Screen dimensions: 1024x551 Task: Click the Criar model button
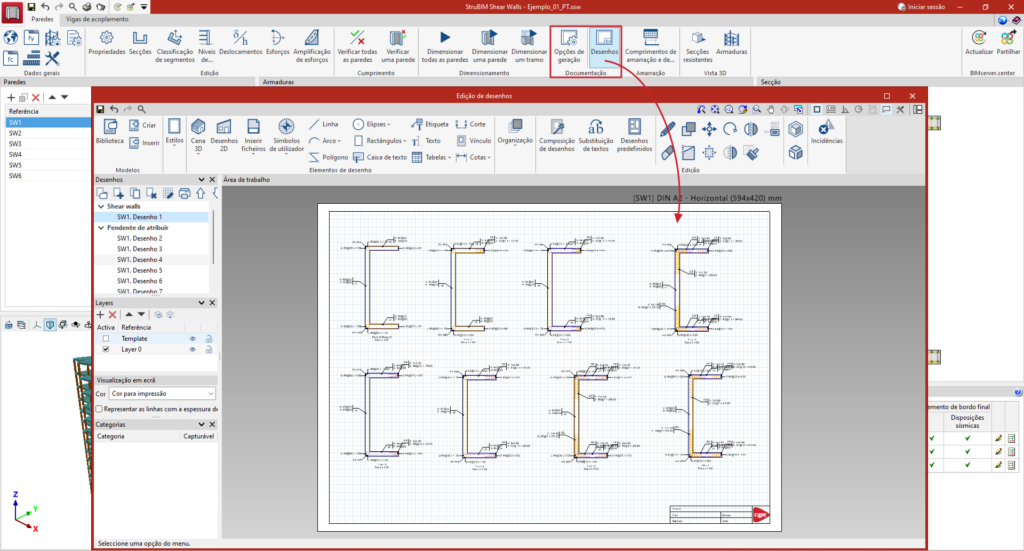tap(143, 125)
